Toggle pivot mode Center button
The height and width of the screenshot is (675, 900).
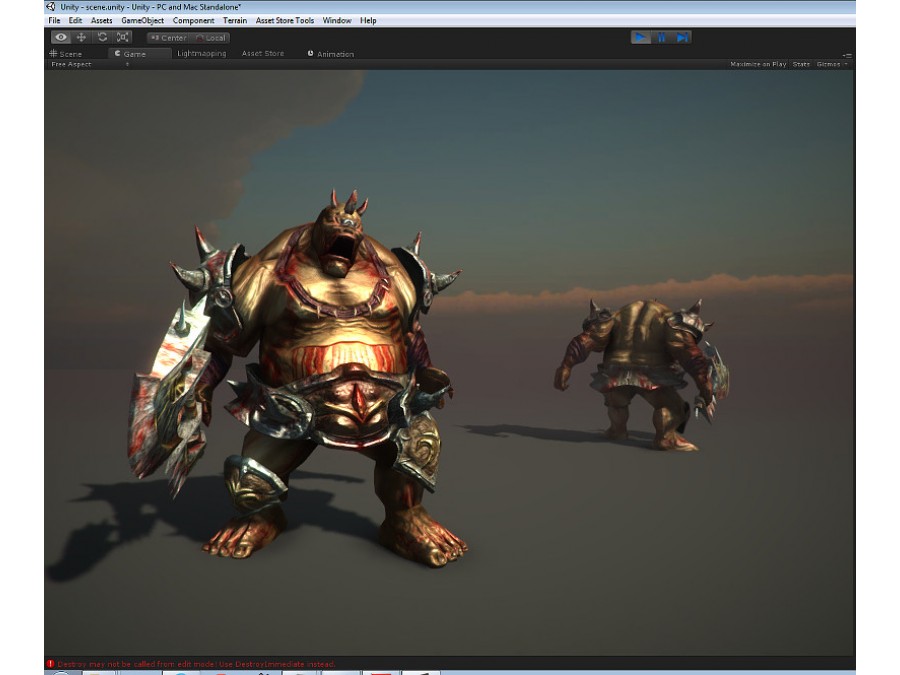[x=168, y=38]
